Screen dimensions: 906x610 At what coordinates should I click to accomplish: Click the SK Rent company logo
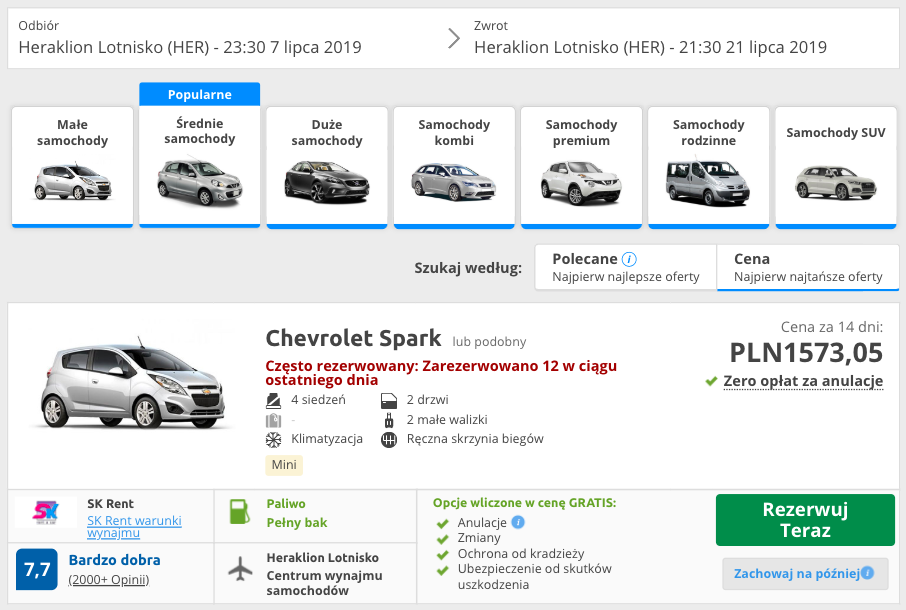point(46,512)
